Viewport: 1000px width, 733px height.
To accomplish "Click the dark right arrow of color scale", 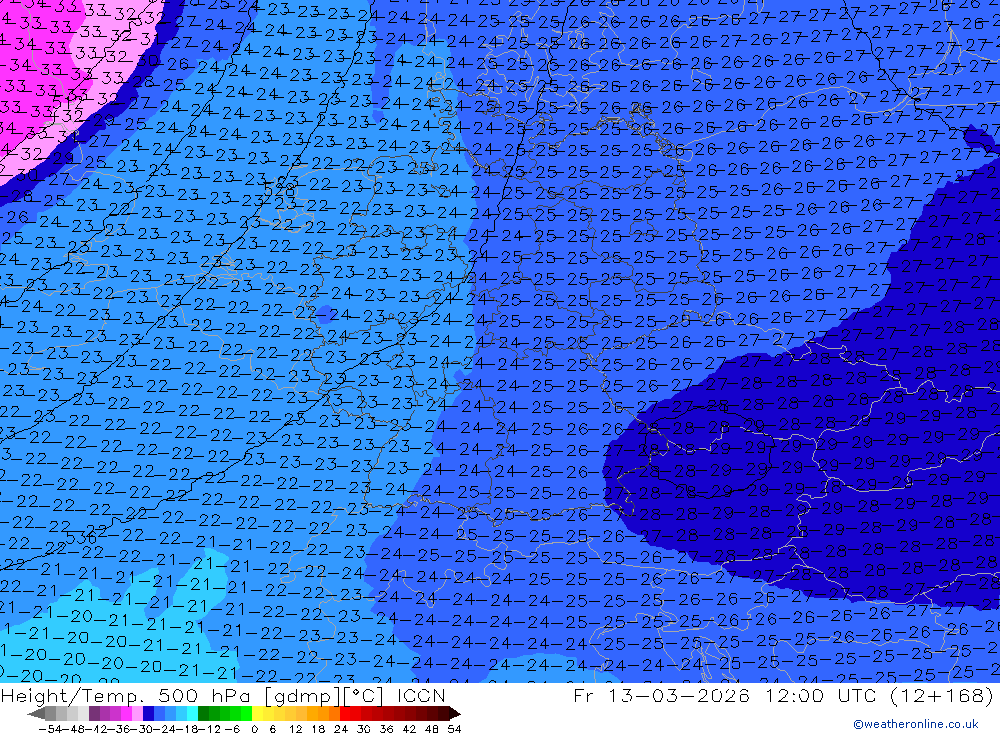I will 455,714.
